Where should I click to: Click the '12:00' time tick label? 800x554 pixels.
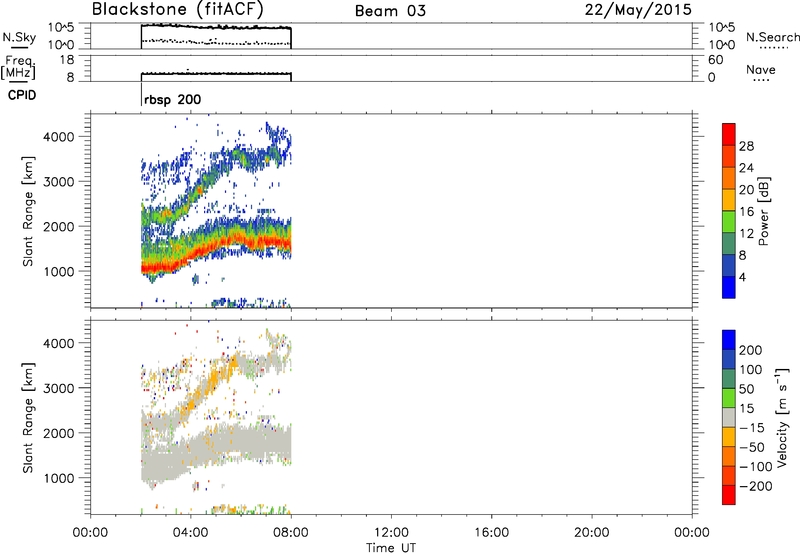coord(391,533)
